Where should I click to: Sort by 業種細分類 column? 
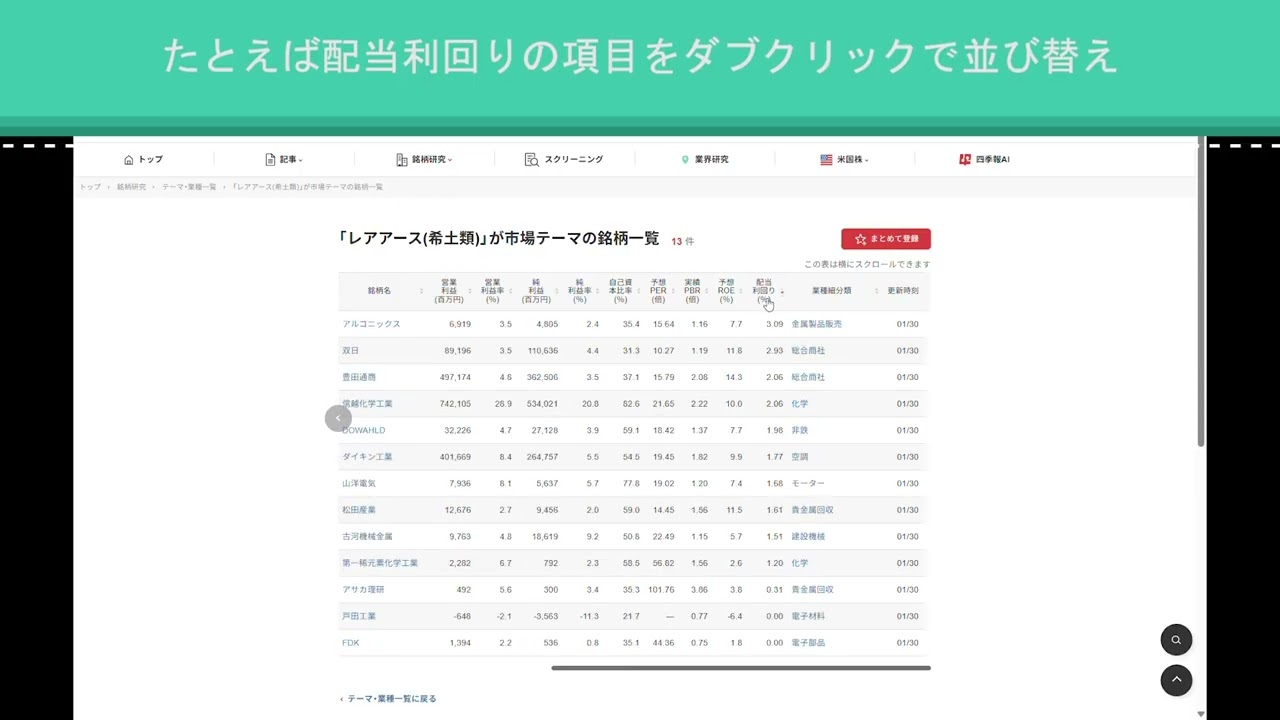tap(833, 291)
